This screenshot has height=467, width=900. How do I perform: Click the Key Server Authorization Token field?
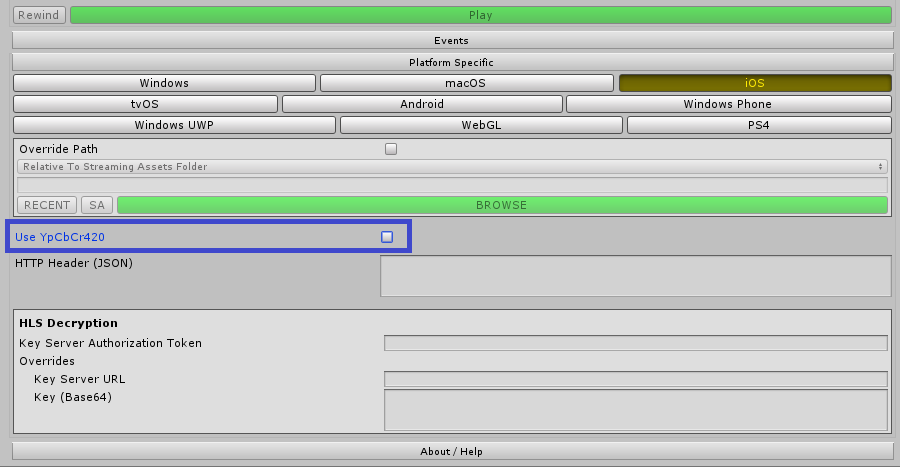(635, 343)
